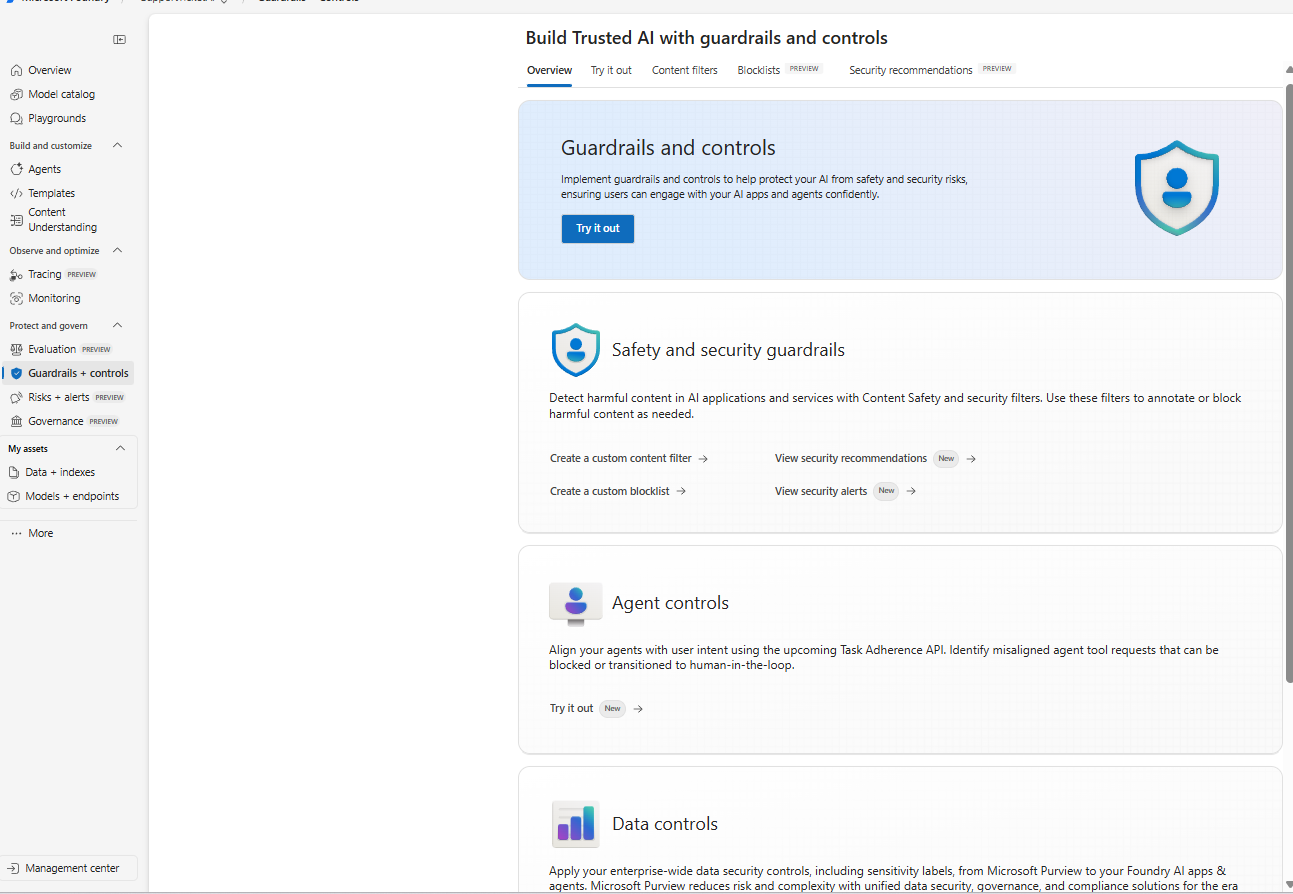
Task: Collapse the My assets section
Action: tap(120, 449)
